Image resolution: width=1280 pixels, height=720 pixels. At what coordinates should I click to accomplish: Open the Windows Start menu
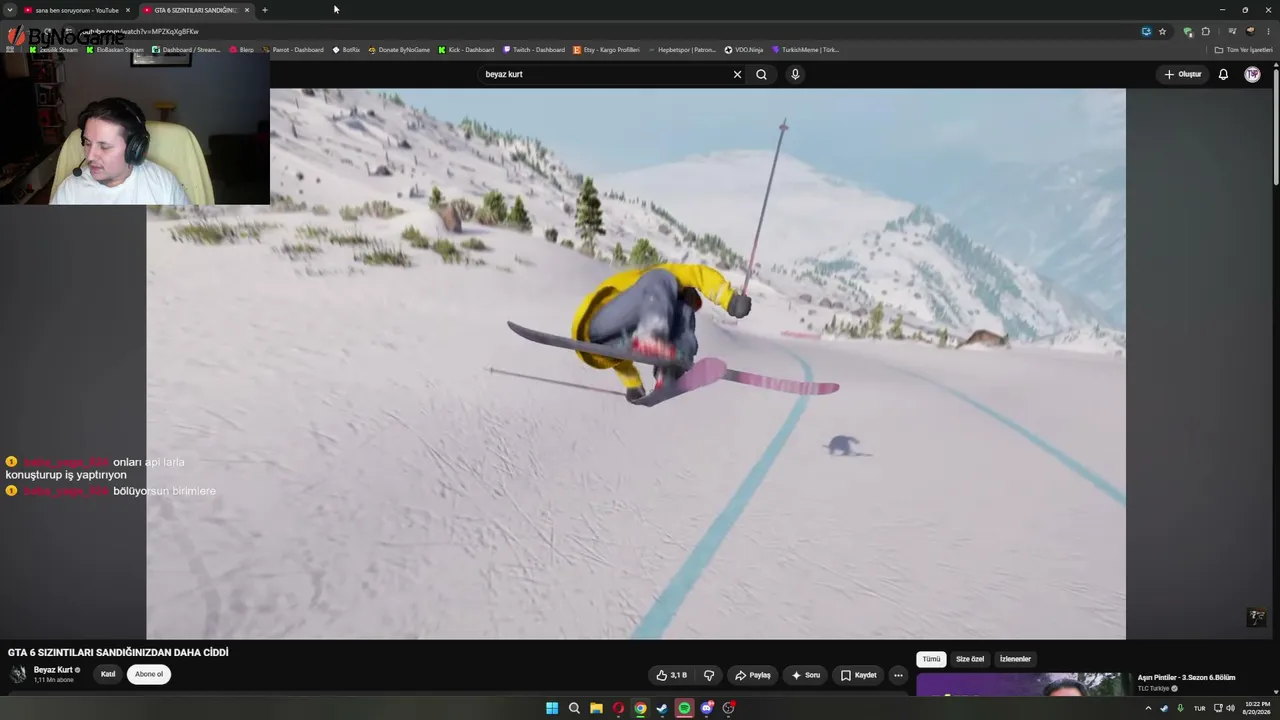point(552,708)
